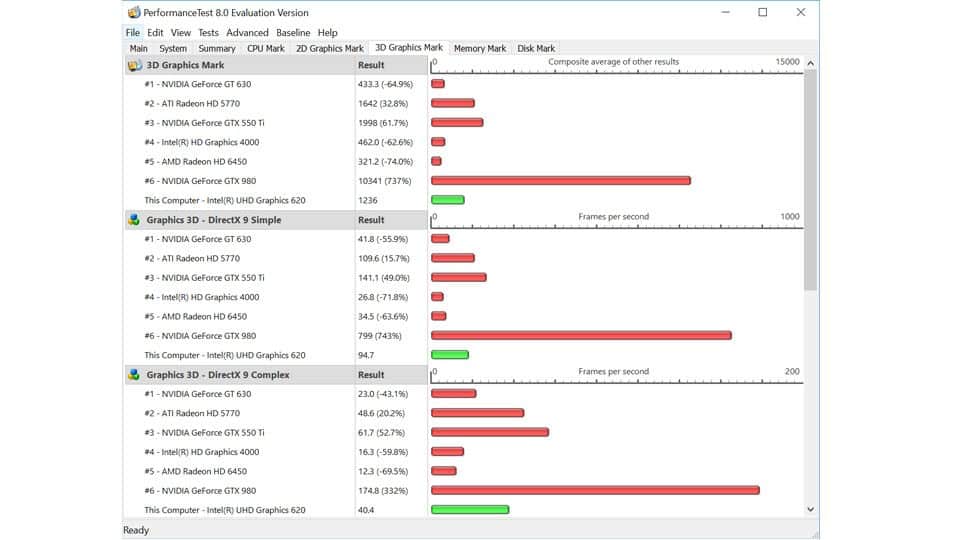Viewport: 960px width, 540px height.
Task: Select This Computer row with score 1236
Action: [463, 200]
